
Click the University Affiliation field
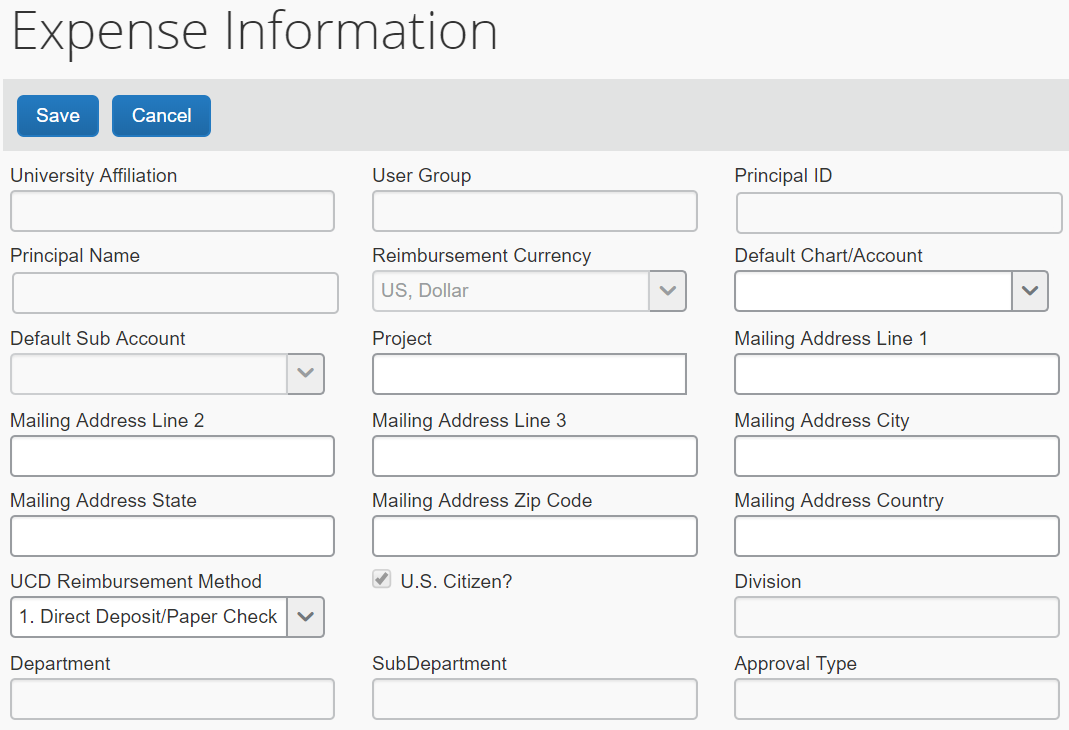[172, 211]
